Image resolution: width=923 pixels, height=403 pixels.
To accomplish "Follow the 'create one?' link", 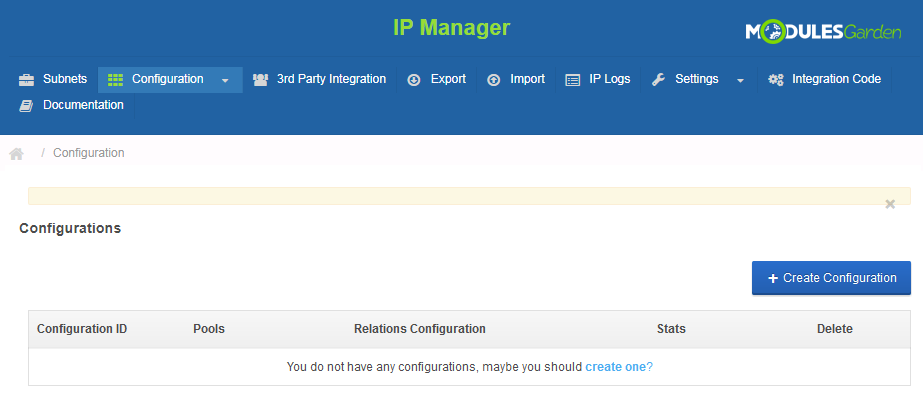I will [x=619, y=367].
